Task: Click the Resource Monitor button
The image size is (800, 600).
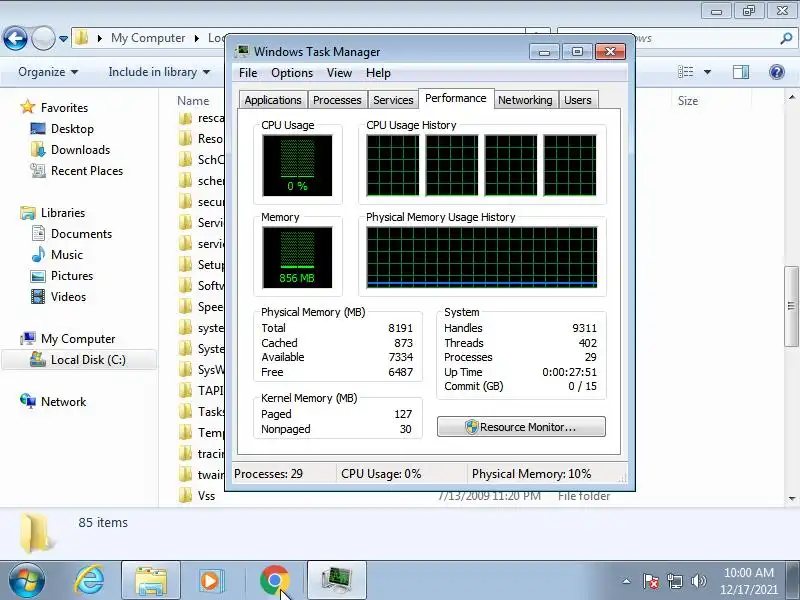Action: click(x=521, y=427)
